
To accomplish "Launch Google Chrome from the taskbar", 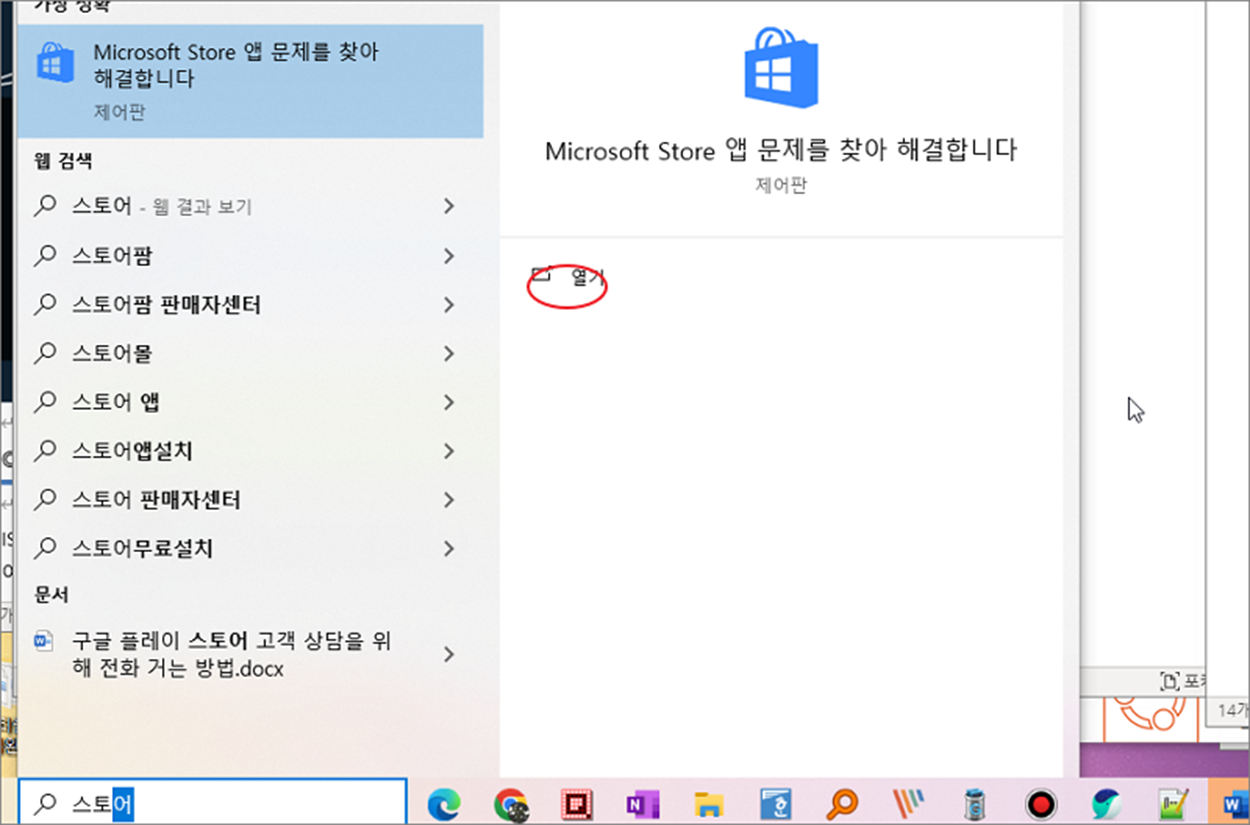I will click(512, 804).
